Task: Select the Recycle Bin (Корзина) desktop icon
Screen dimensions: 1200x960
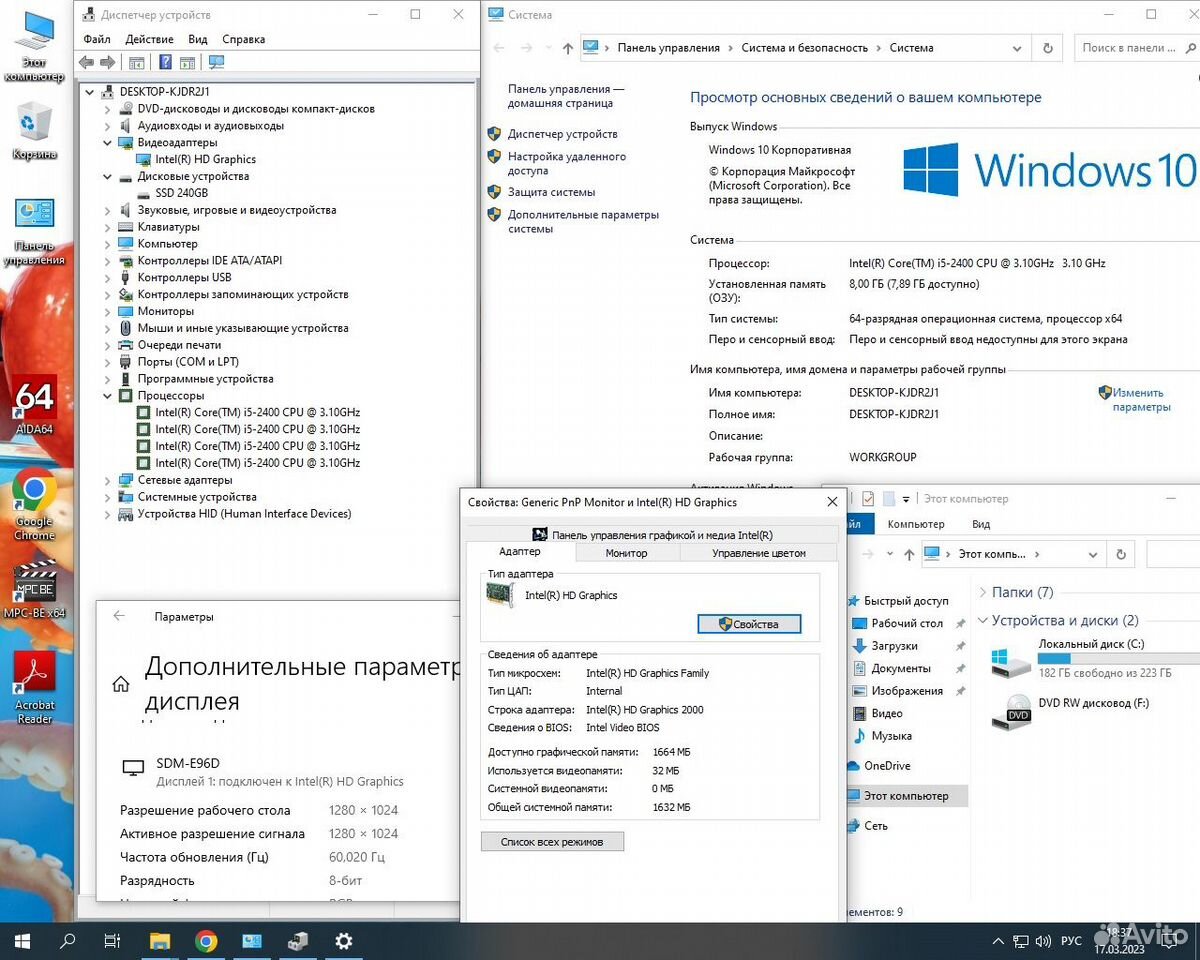Action: pos(34,130)
